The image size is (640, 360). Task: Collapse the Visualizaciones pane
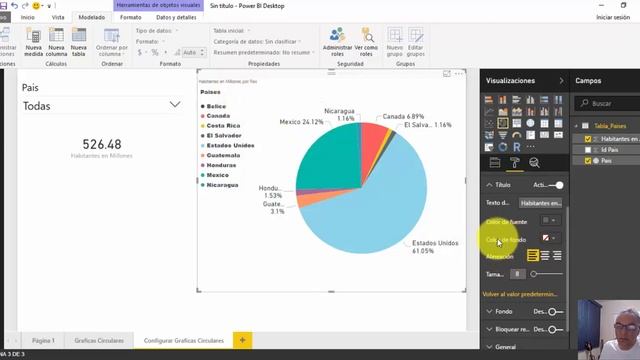(x=562, y=81)
